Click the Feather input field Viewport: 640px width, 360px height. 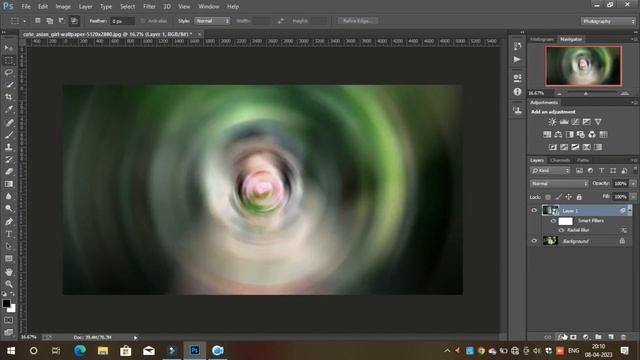pos(122,21)
